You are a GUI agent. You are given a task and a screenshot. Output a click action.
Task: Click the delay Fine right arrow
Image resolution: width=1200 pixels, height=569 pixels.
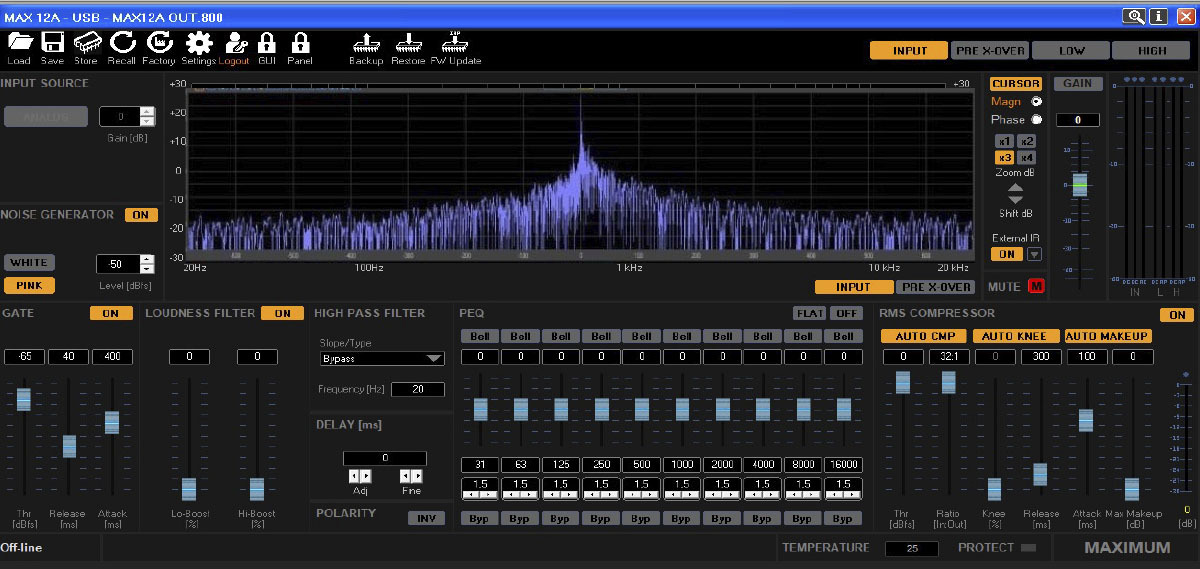[418, 476]
